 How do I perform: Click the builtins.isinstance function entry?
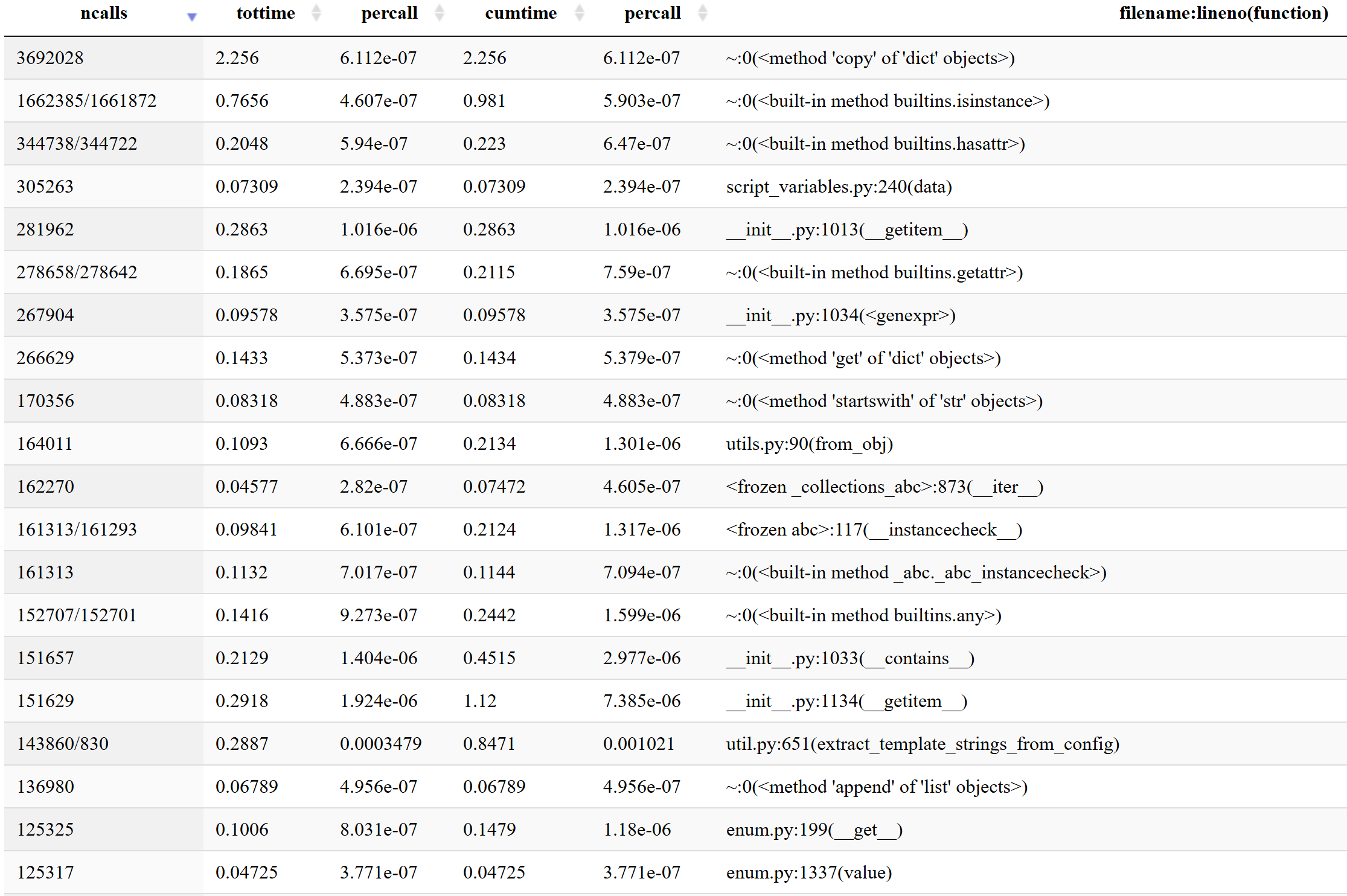[x=888, y=101]
